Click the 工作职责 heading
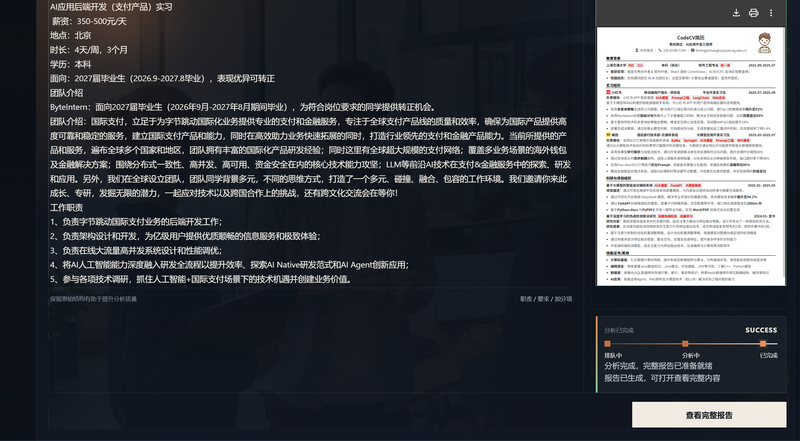Screen dimensions: 800x441 [x=66, y=208]
